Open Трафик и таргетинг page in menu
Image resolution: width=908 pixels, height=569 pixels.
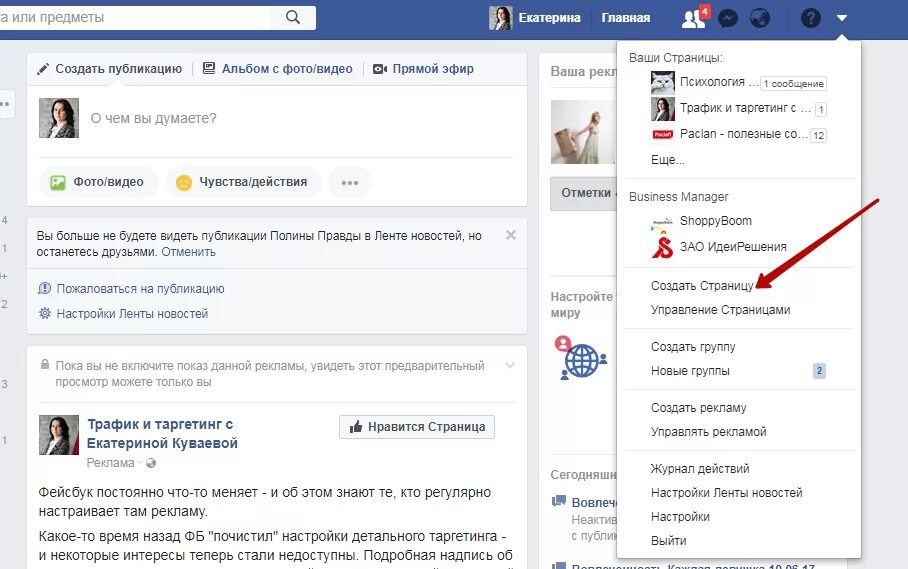(745, 108)
